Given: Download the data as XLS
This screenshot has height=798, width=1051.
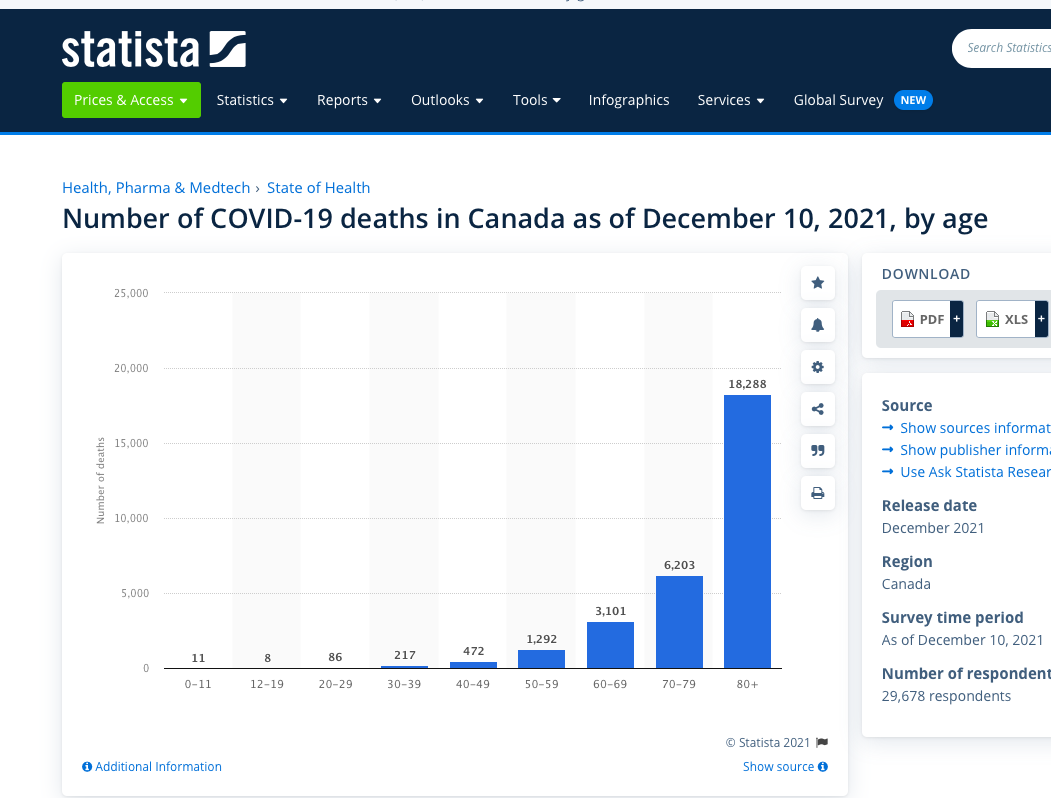Looking at the screenshot, I should click(x=1005, y=319).
